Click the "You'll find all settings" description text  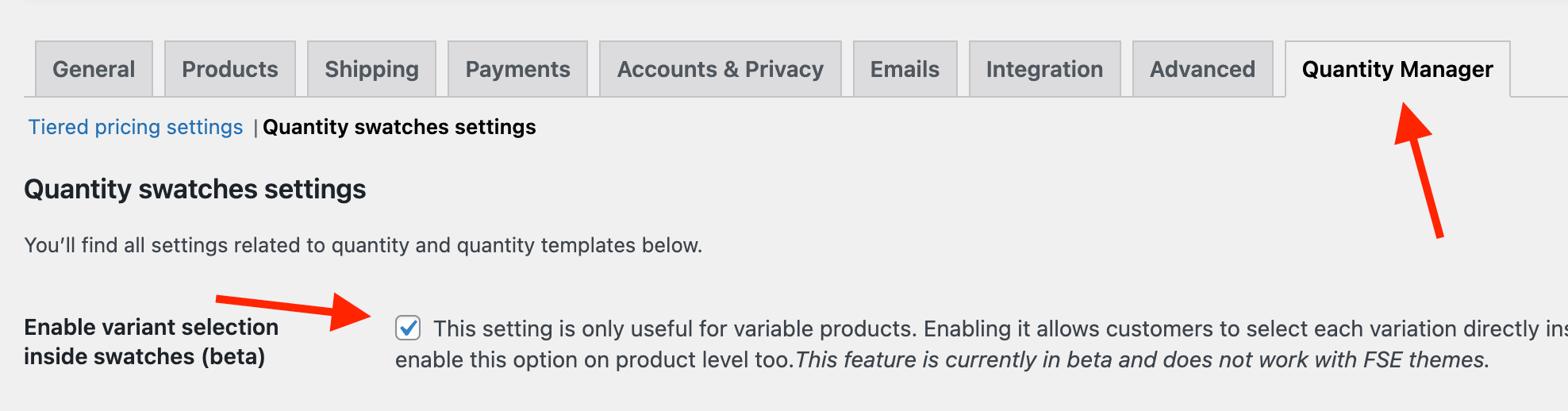[x=363, y=245]
